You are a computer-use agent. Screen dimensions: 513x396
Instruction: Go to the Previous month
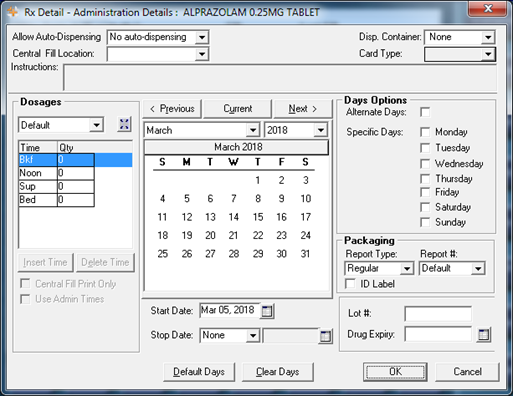tap(172, 109)
